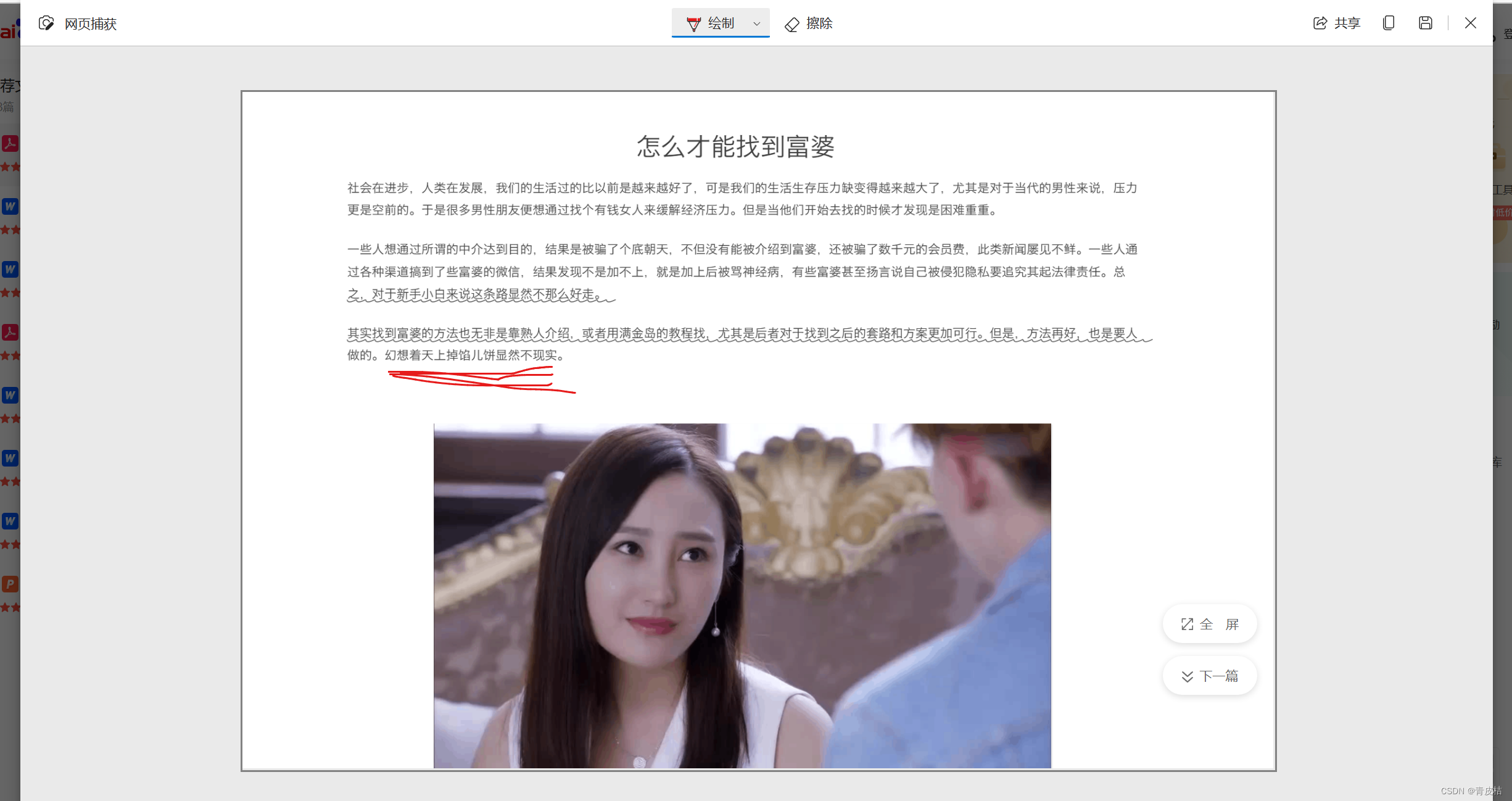Click the 擦除 text label
Viewport: 1512px width, 801px height.
[819, 23]
